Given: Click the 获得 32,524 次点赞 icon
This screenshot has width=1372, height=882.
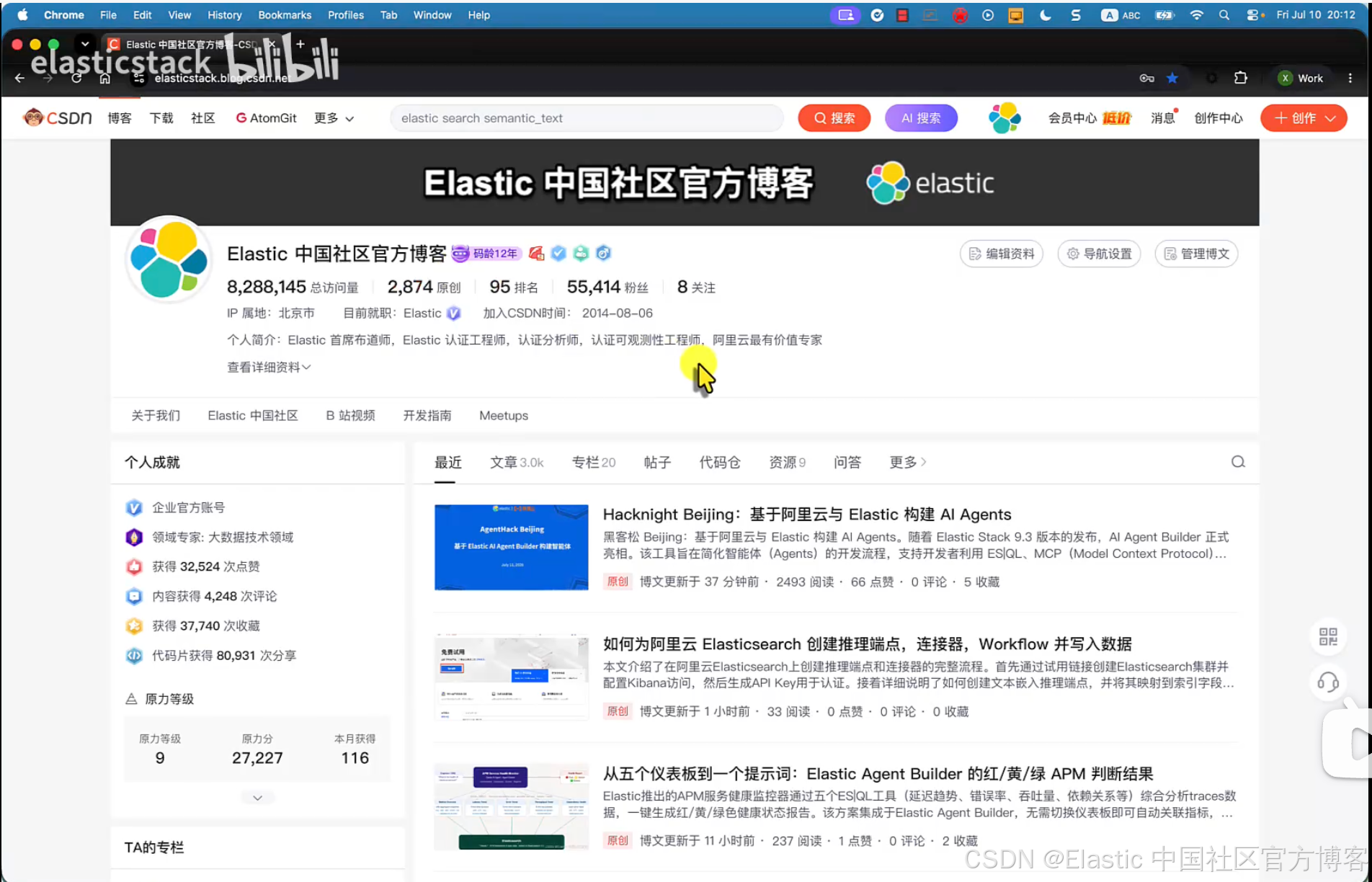Looking at the screenshot, I should click(x=134, y=567).
